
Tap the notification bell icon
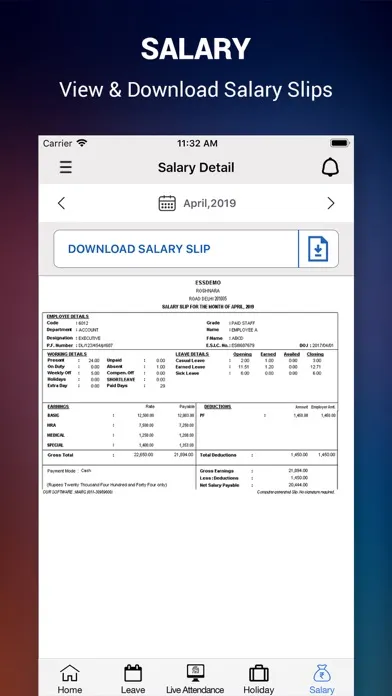point(330,167)
